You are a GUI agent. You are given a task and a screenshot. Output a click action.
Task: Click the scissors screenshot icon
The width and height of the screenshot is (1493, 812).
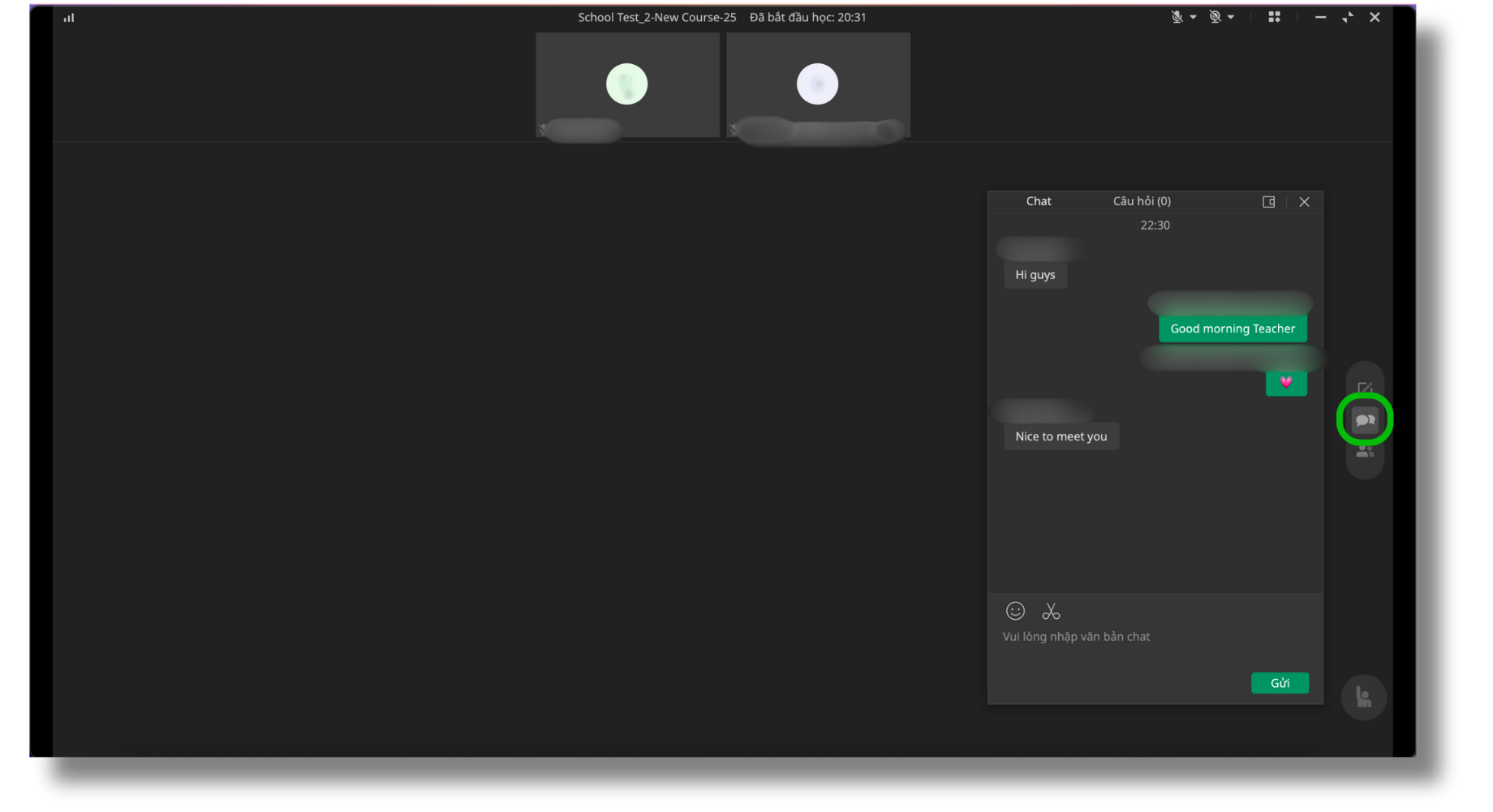click(x=1051, y=611)
